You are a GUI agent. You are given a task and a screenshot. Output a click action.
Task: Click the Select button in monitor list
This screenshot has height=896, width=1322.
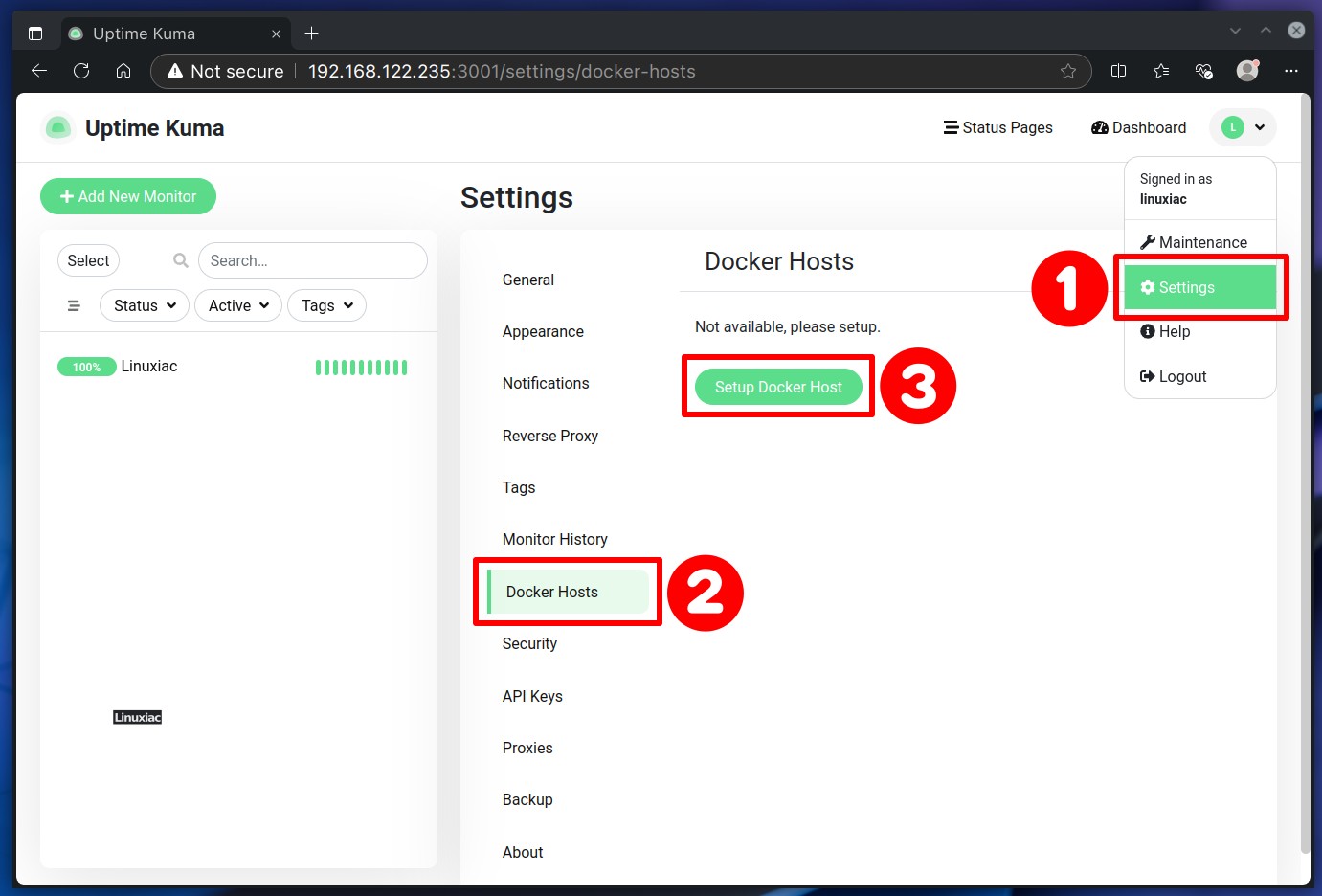point(88,260)
